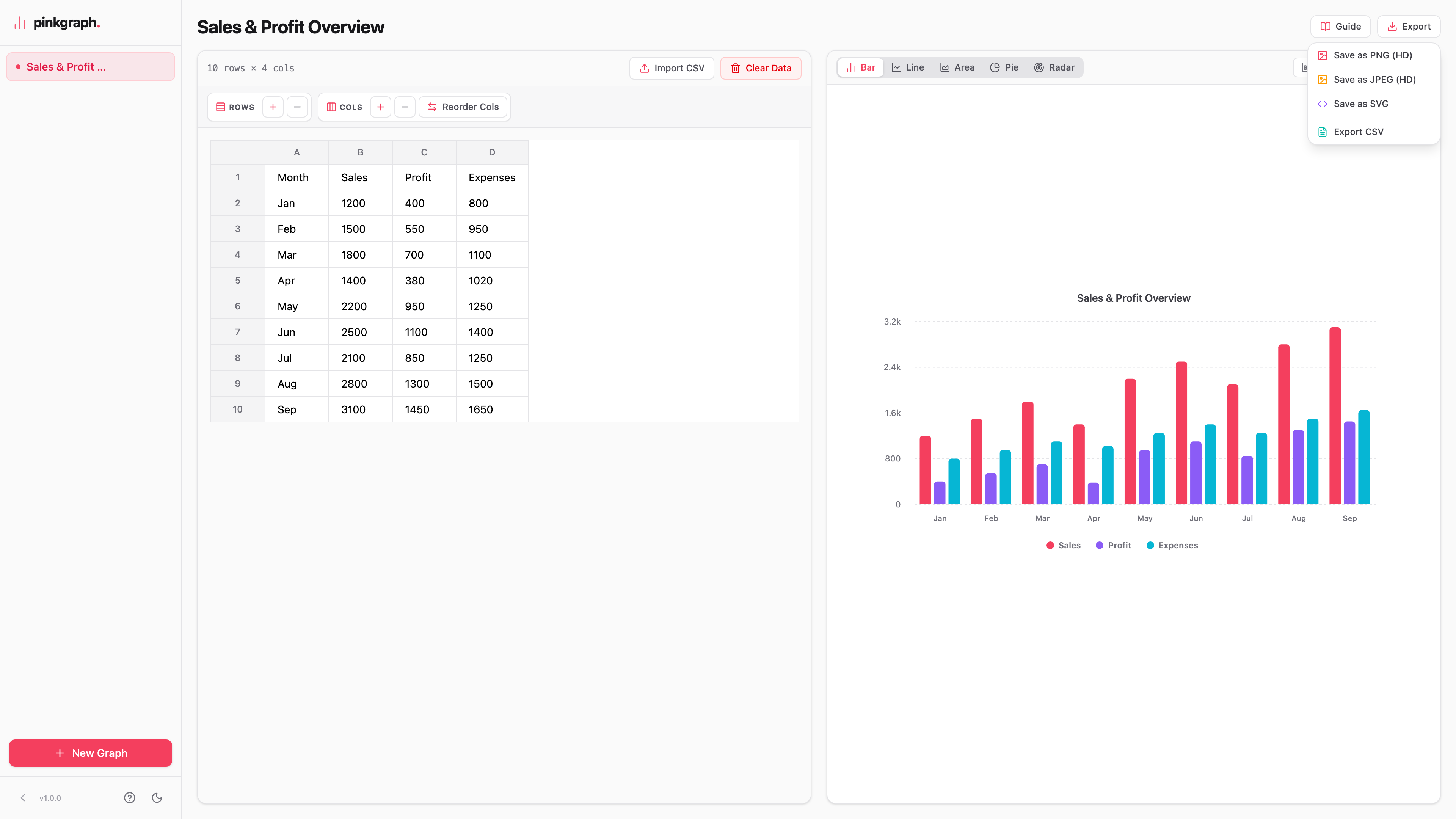Add a new row with plus icon

[273, 107]
